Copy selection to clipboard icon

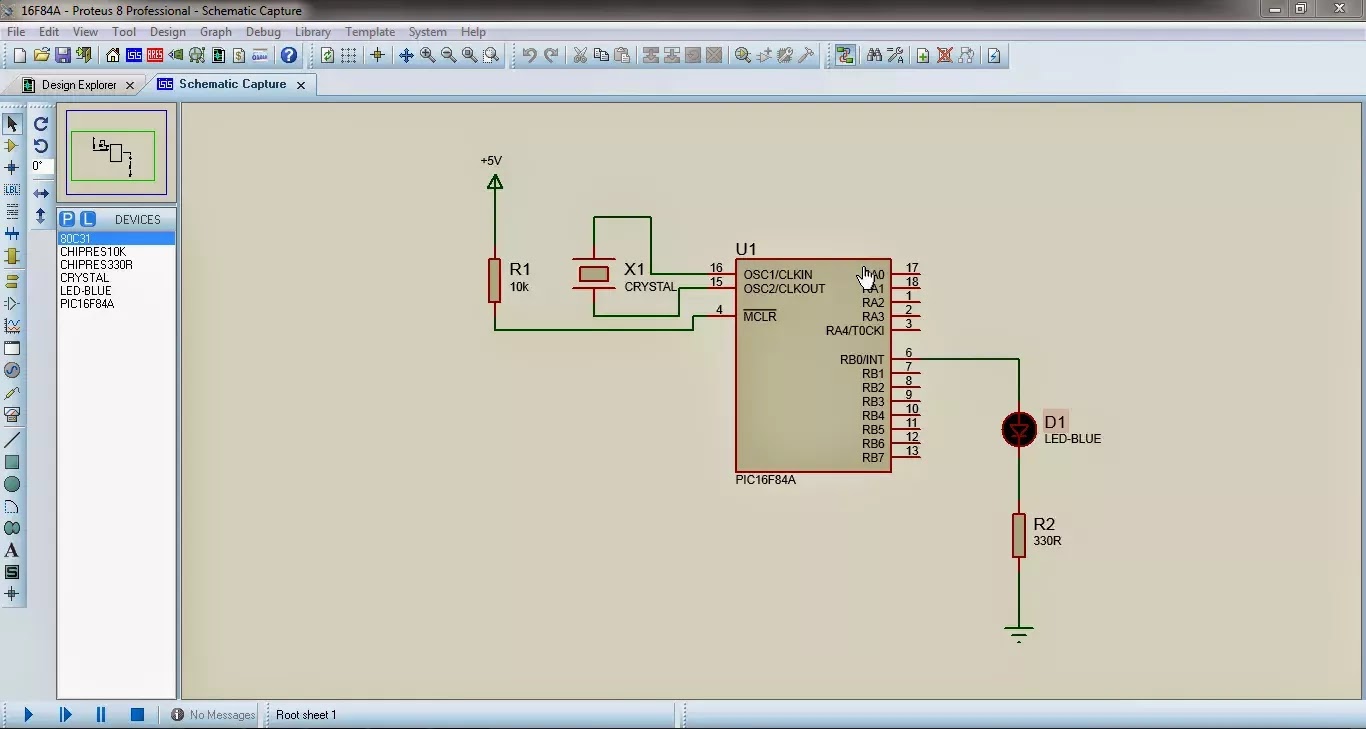tap(601, 55)
